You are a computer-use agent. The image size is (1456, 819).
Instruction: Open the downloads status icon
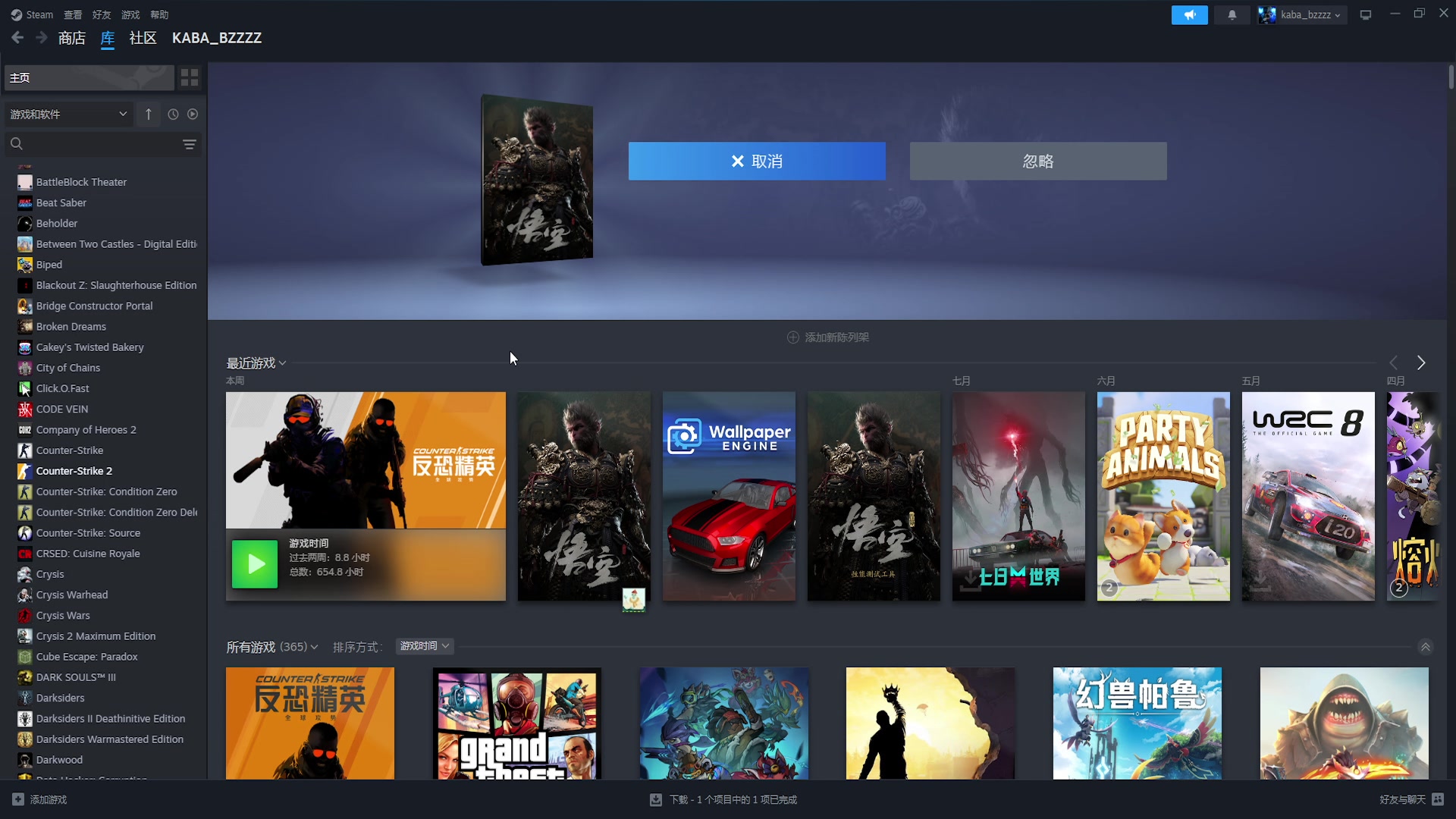point(656,800)
